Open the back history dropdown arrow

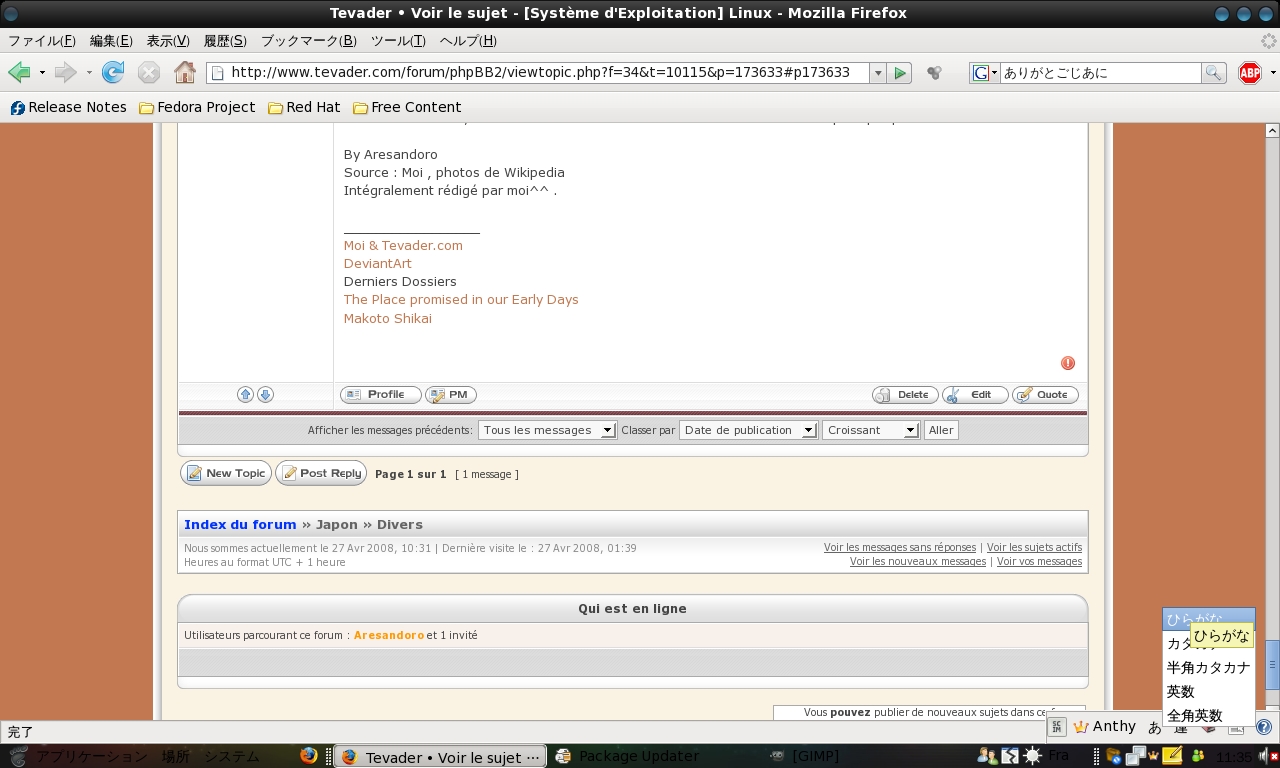point(42,73)
